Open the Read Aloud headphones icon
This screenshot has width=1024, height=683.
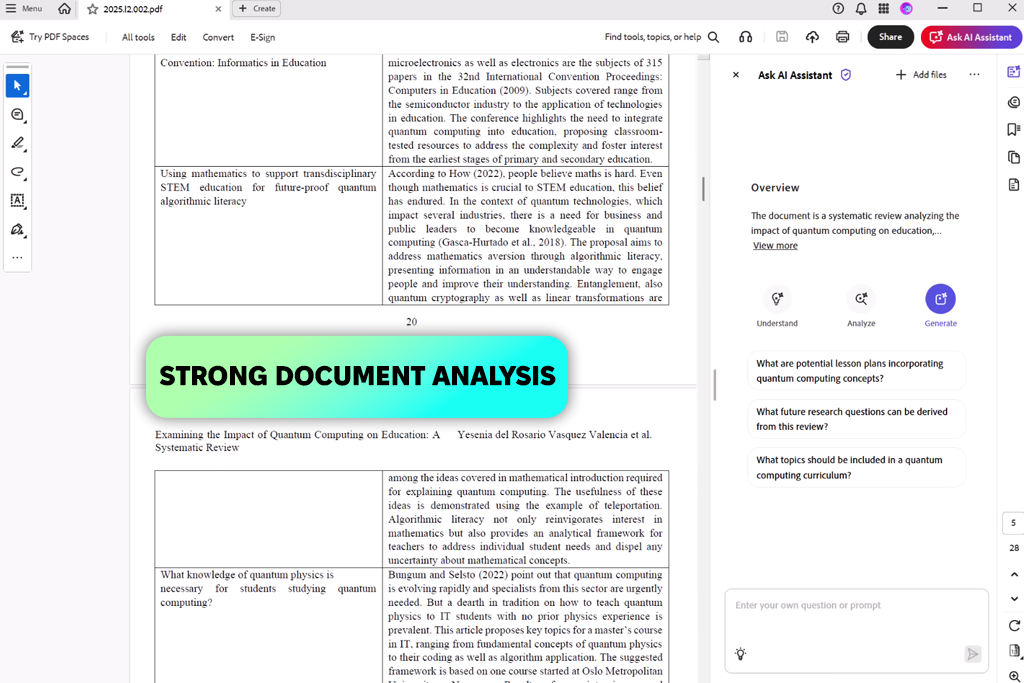[x=745, y=37]
